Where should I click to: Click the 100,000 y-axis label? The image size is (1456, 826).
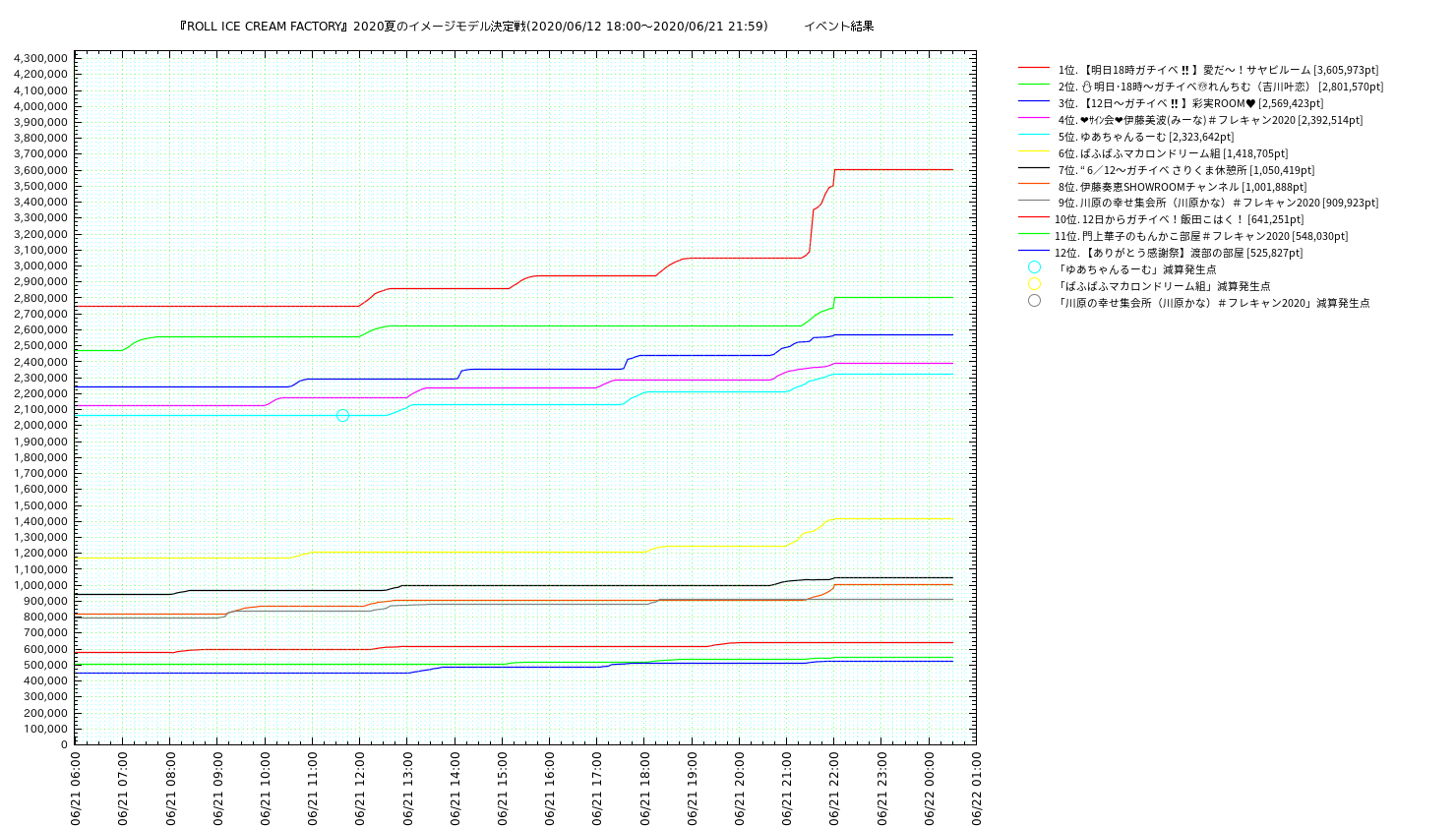(45, 729)
